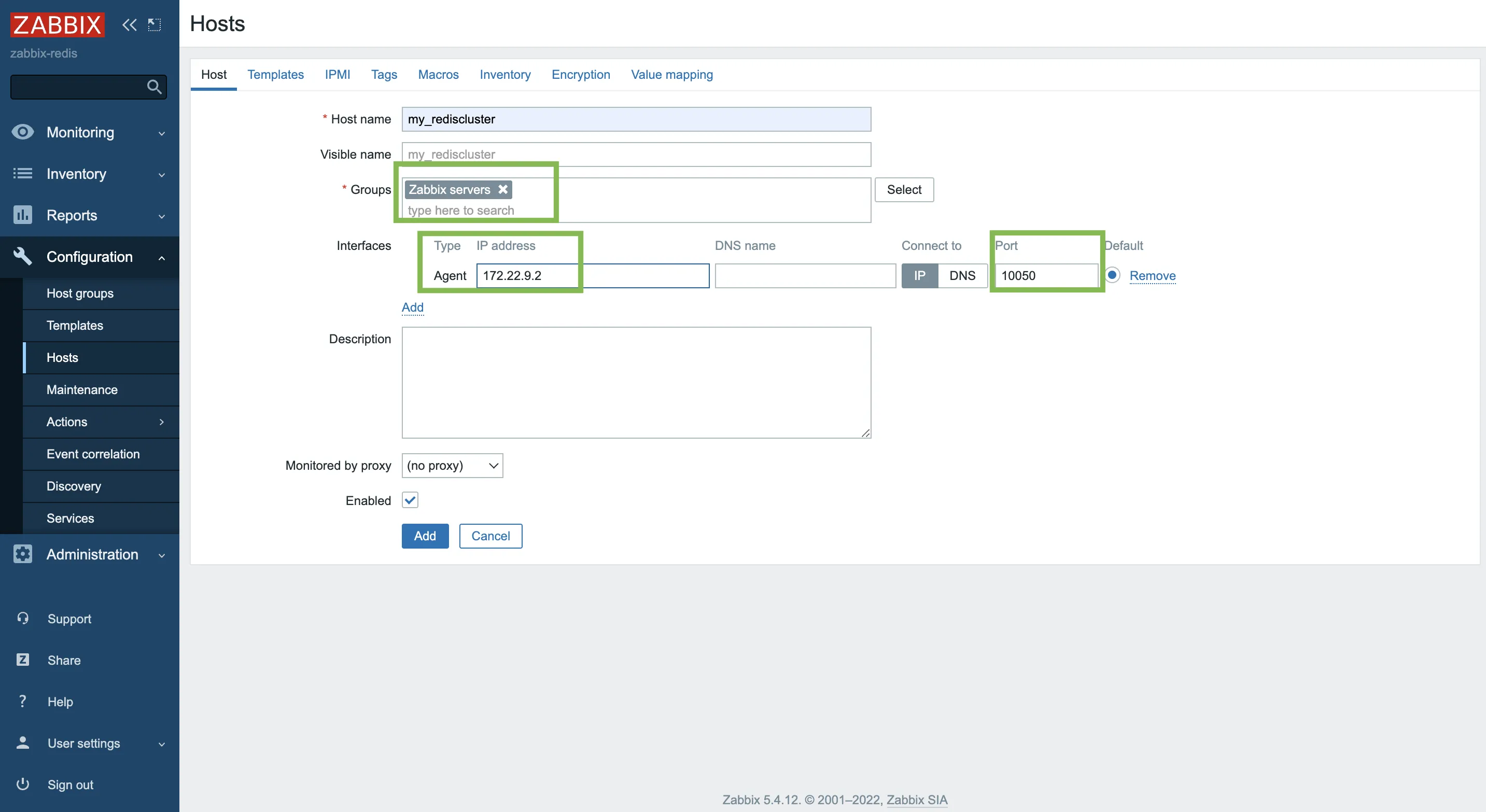The height and width of the screenshot is (812, 1486).
Task: Open the Encryption tab
Action: click(580, 74)
